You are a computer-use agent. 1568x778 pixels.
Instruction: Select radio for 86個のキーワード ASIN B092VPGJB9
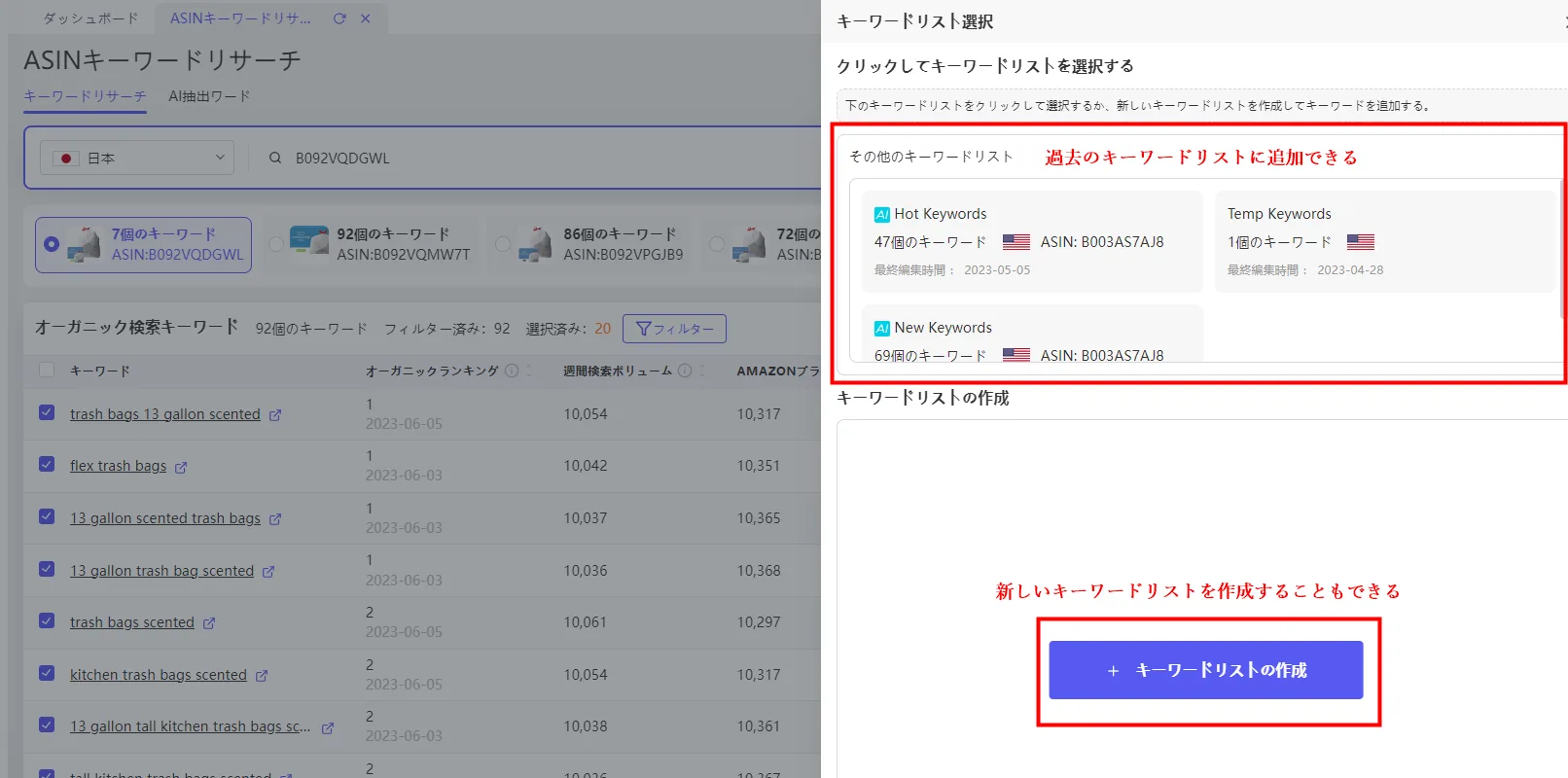503,244
